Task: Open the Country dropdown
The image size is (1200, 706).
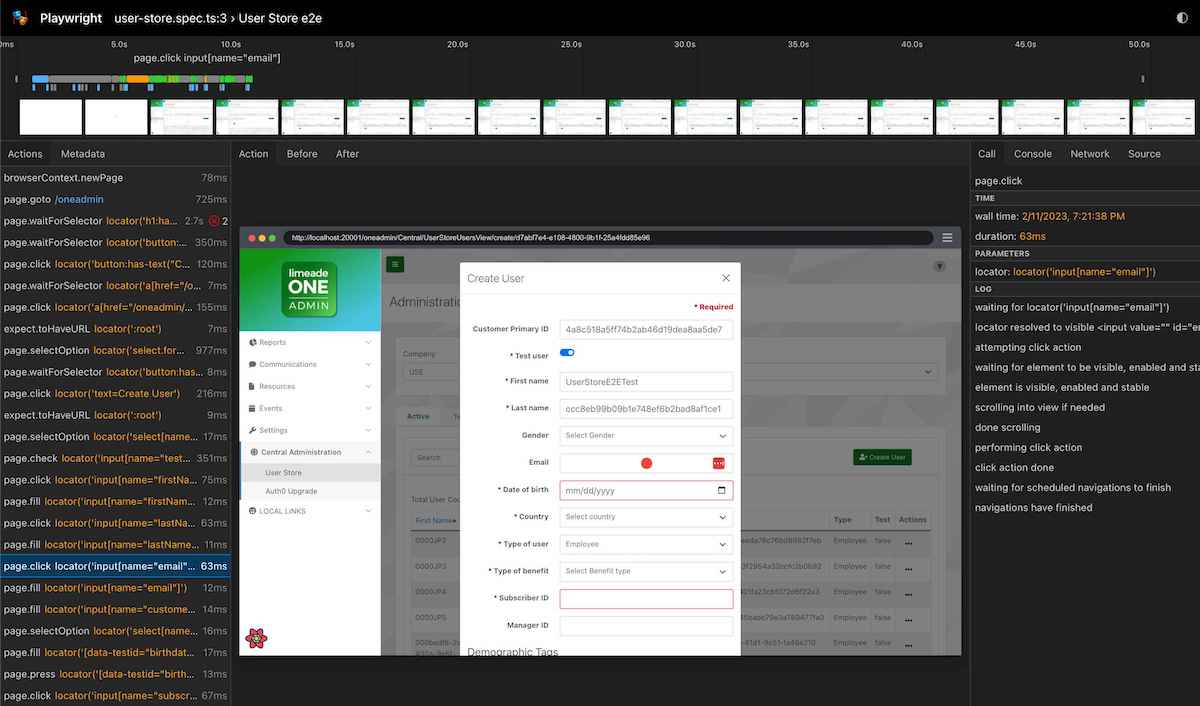Action: 646,518
